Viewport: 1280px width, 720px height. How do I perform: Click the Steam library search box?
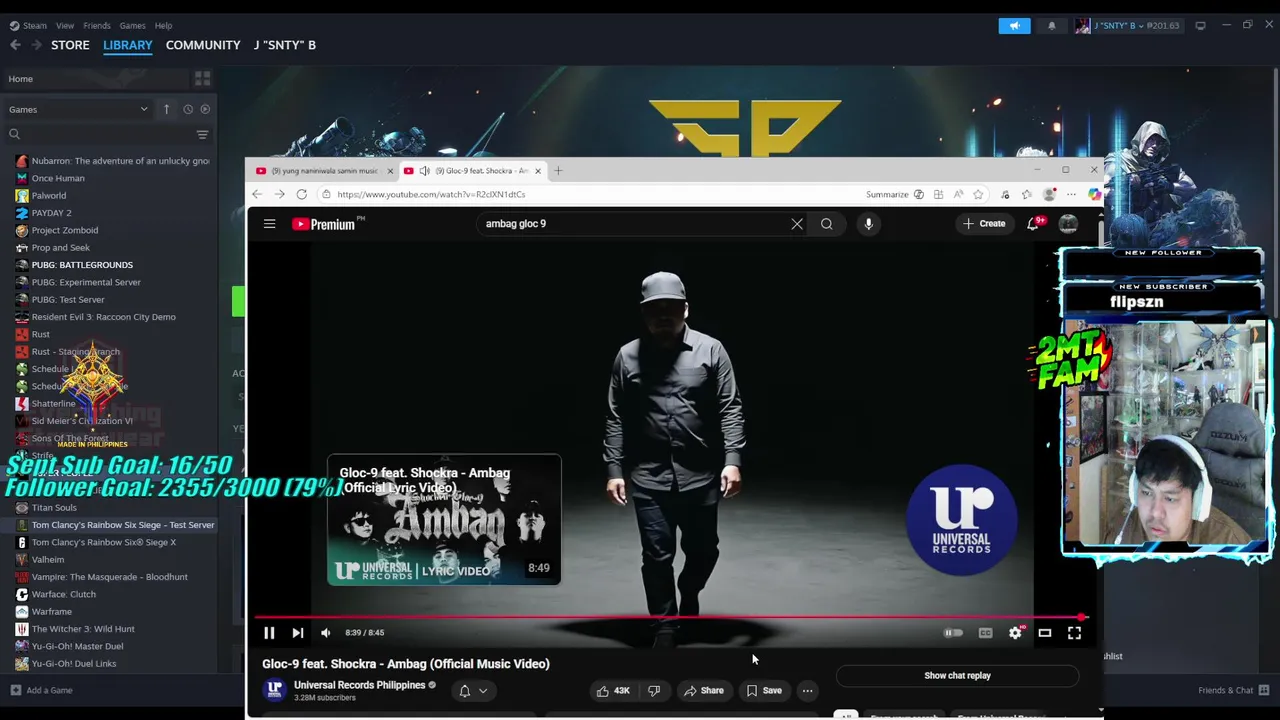point(100,134)
